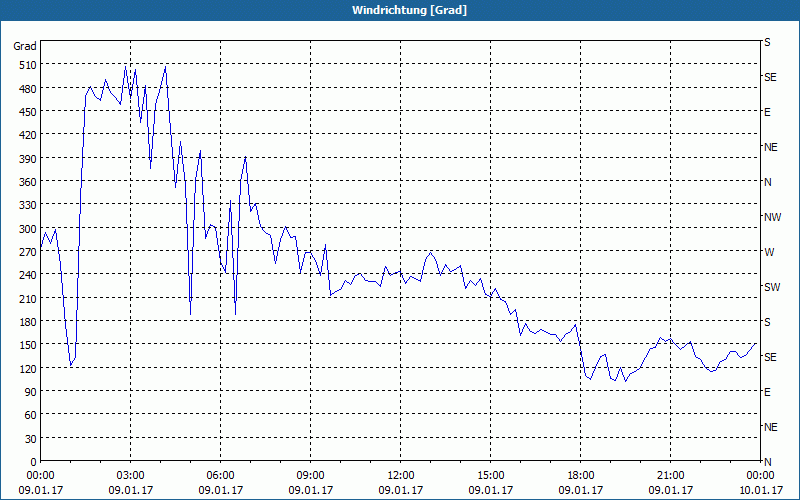Image resolution: width=800 pixels, height=500 pixels.
Task: Click the 270 axis label
Action: [x=28, y=252]
